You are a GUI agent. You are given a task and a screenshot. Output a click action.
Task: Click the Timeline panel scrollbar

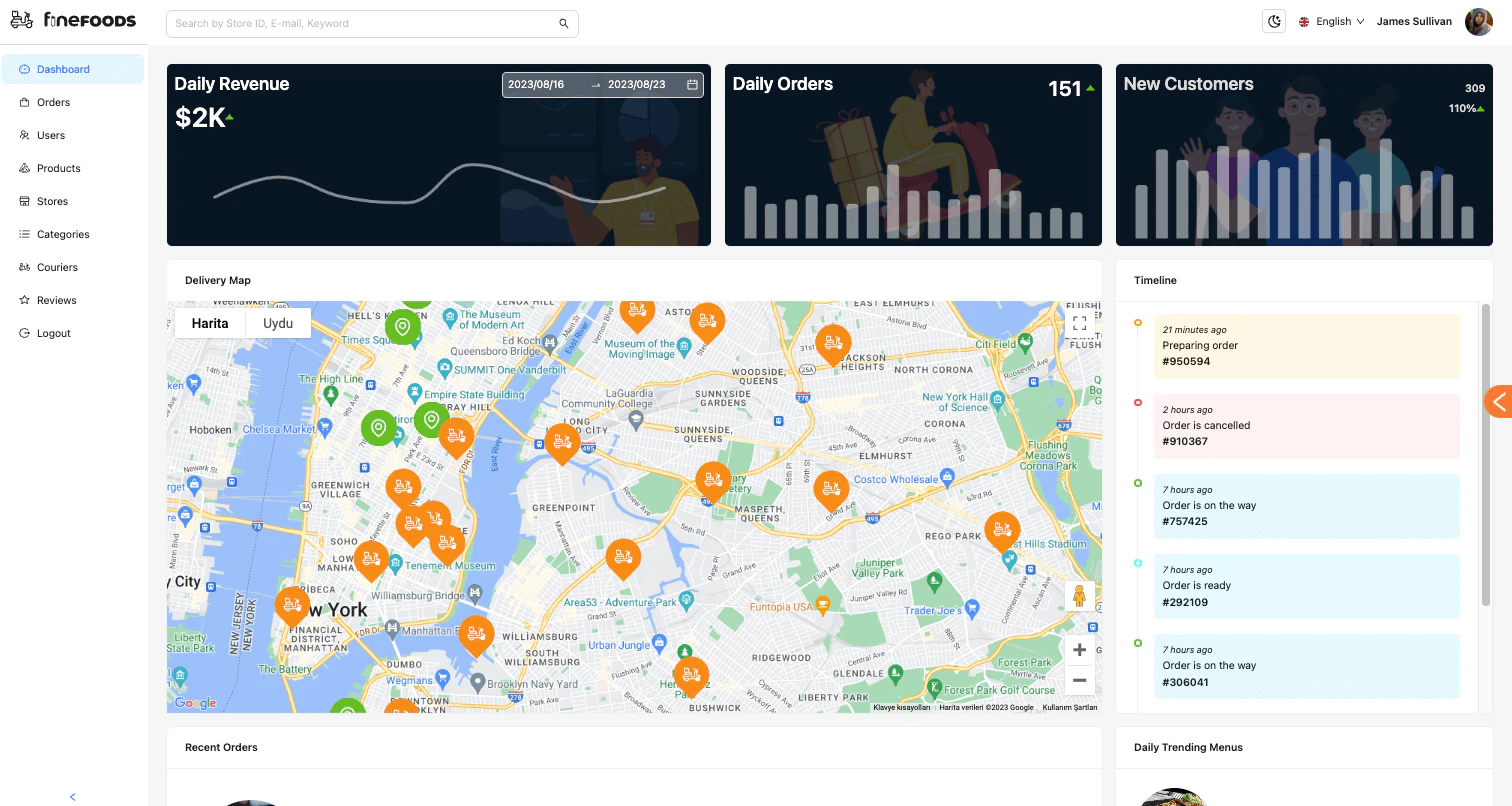click(x=1485, y=455)
